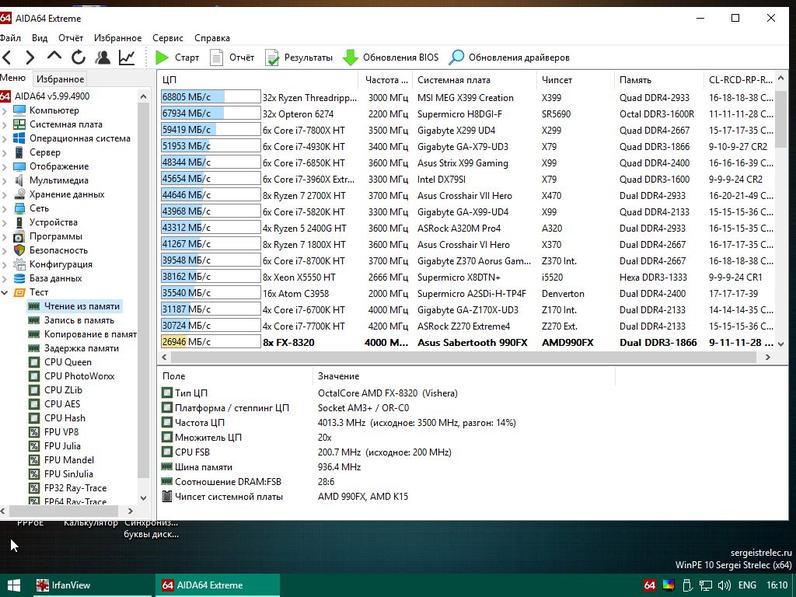
Task: Click the results list horizontal scrollbar
Action: coord(465,357)
